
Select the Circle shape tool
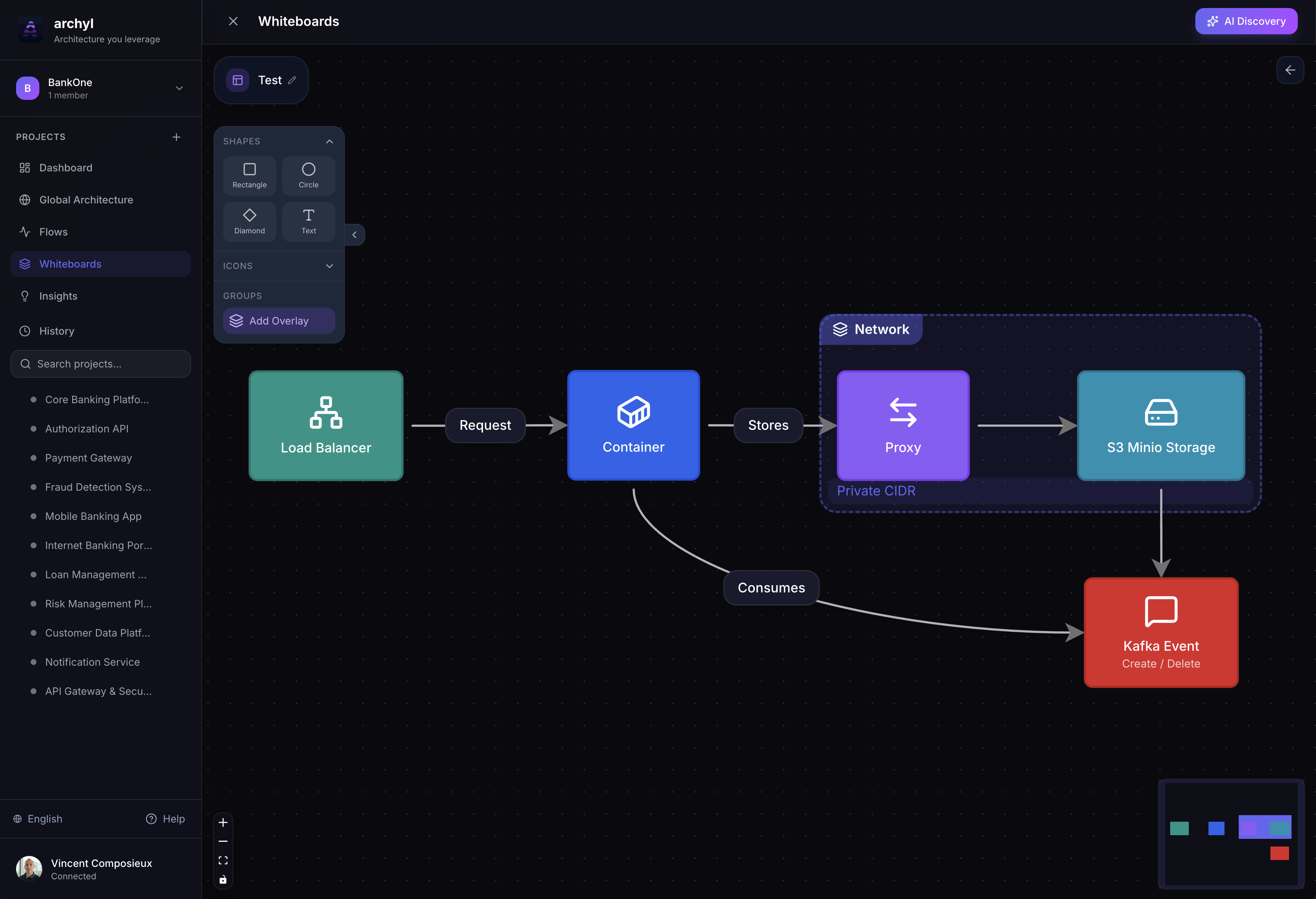tap(308, 175)
